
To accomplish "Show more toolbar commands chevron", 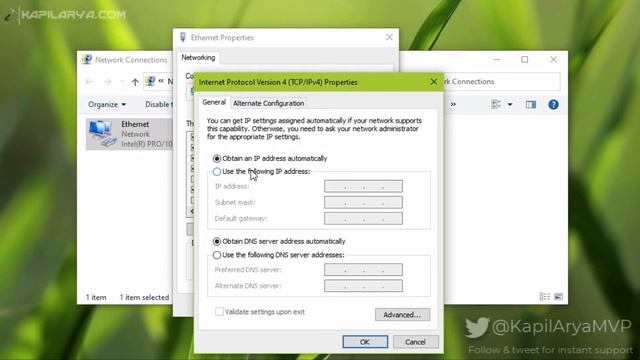I will (453, 104).
